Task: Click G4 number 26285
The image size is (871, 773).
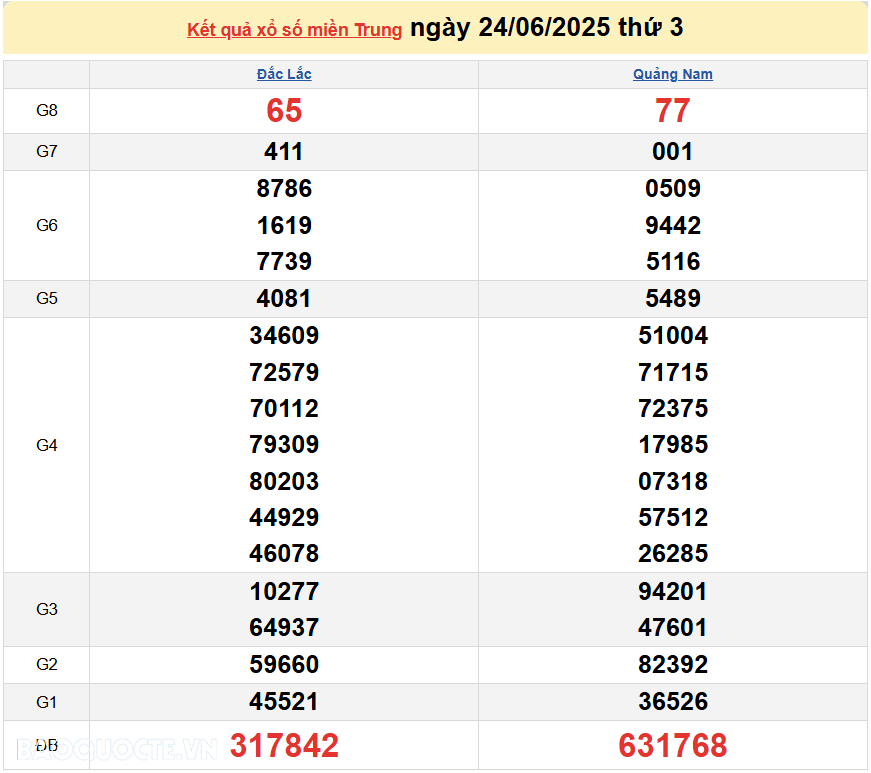Action: [x=673, y=554]
